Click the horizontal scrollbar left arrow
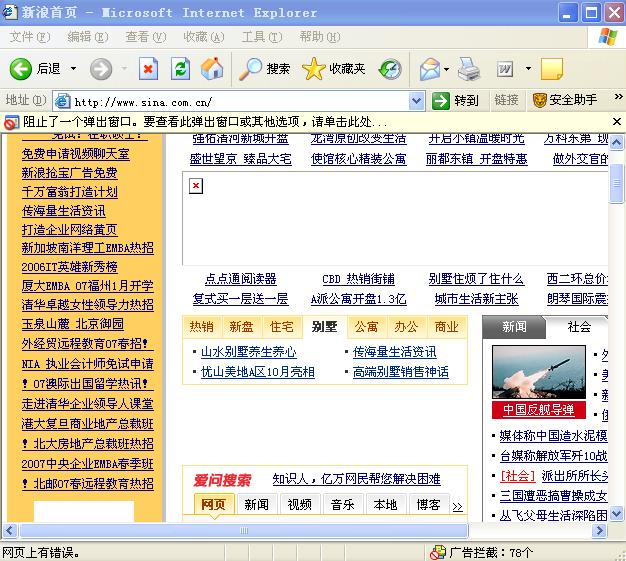626x561 pixels. click(x=10, y=531)
